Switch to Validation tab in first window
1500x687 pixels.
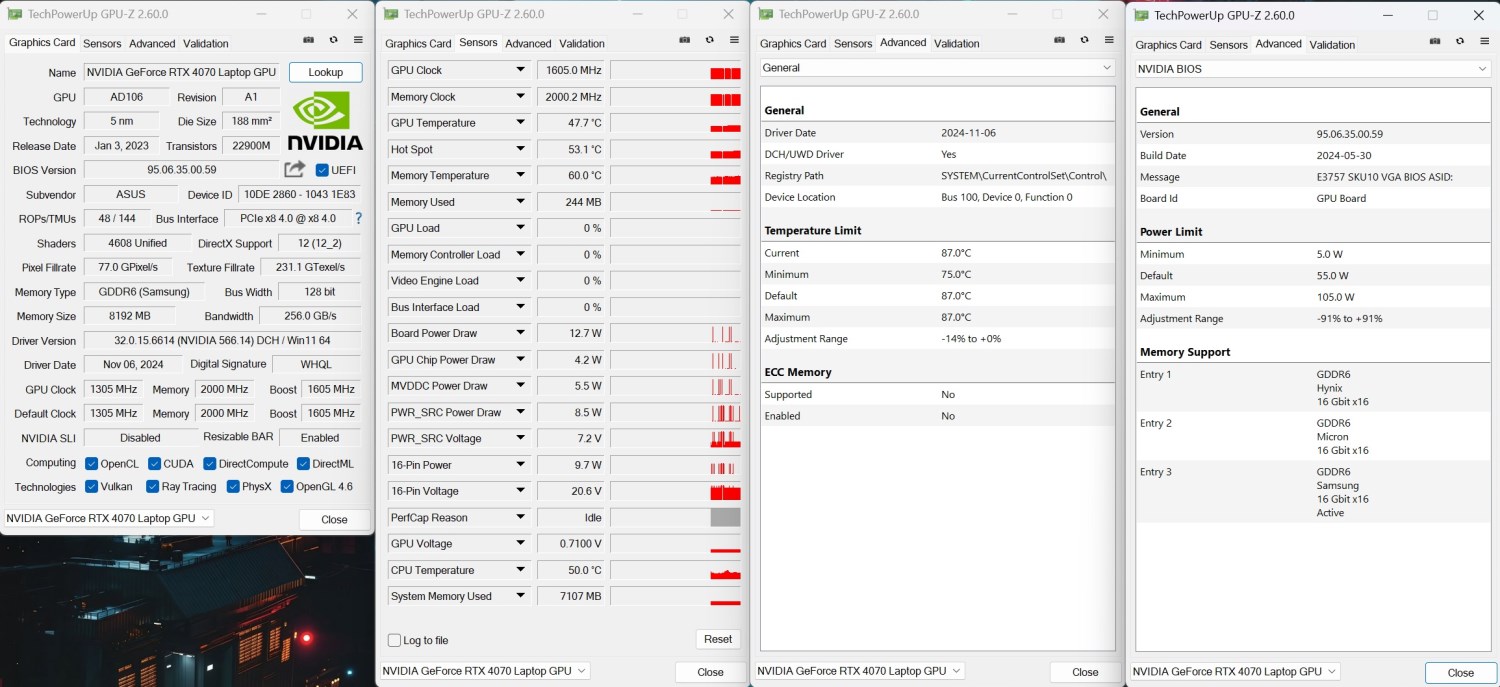(x=206, y=44)
